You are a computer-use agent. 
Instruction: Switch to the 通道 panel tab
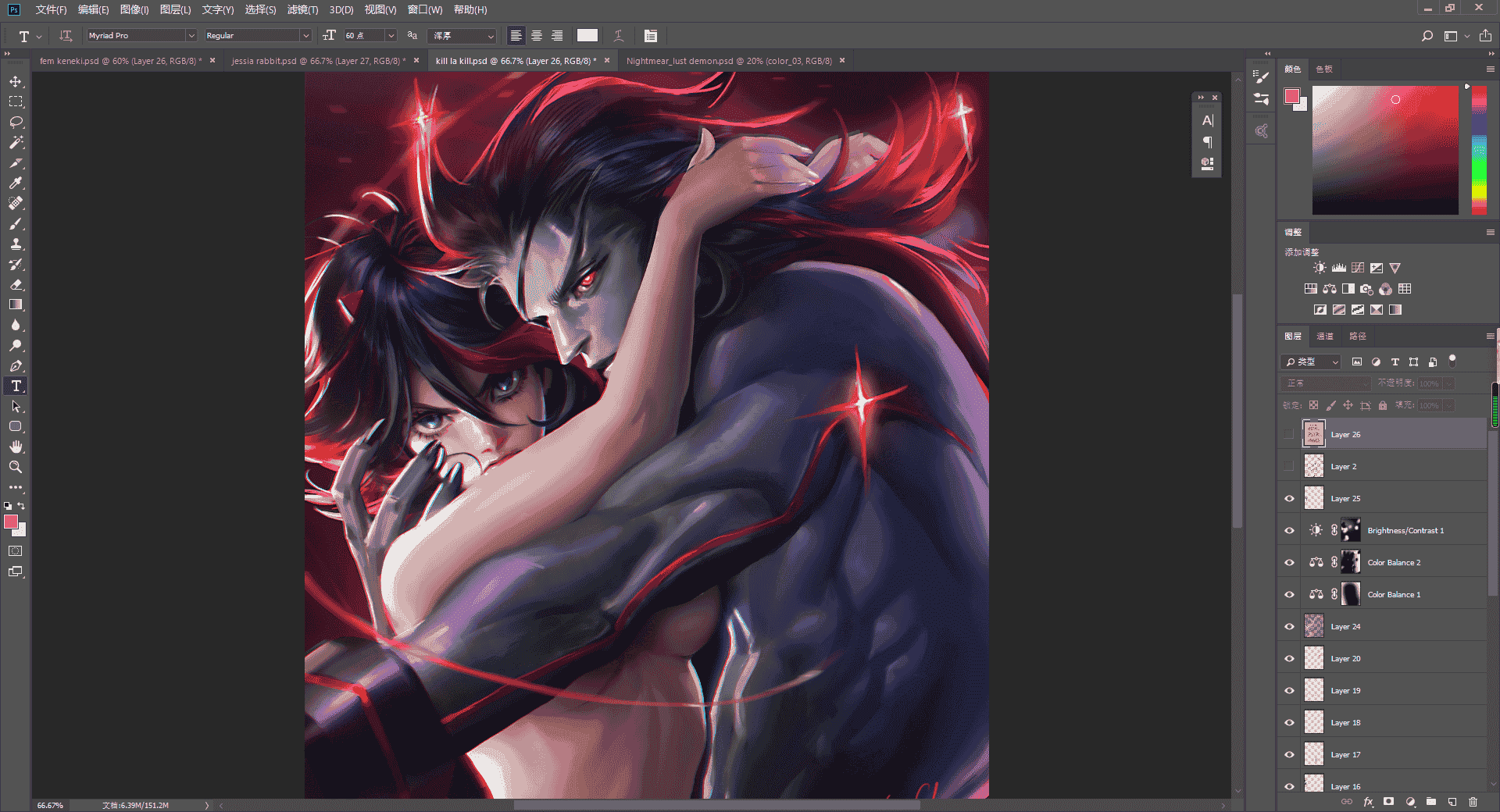[x=1325, y=336]
